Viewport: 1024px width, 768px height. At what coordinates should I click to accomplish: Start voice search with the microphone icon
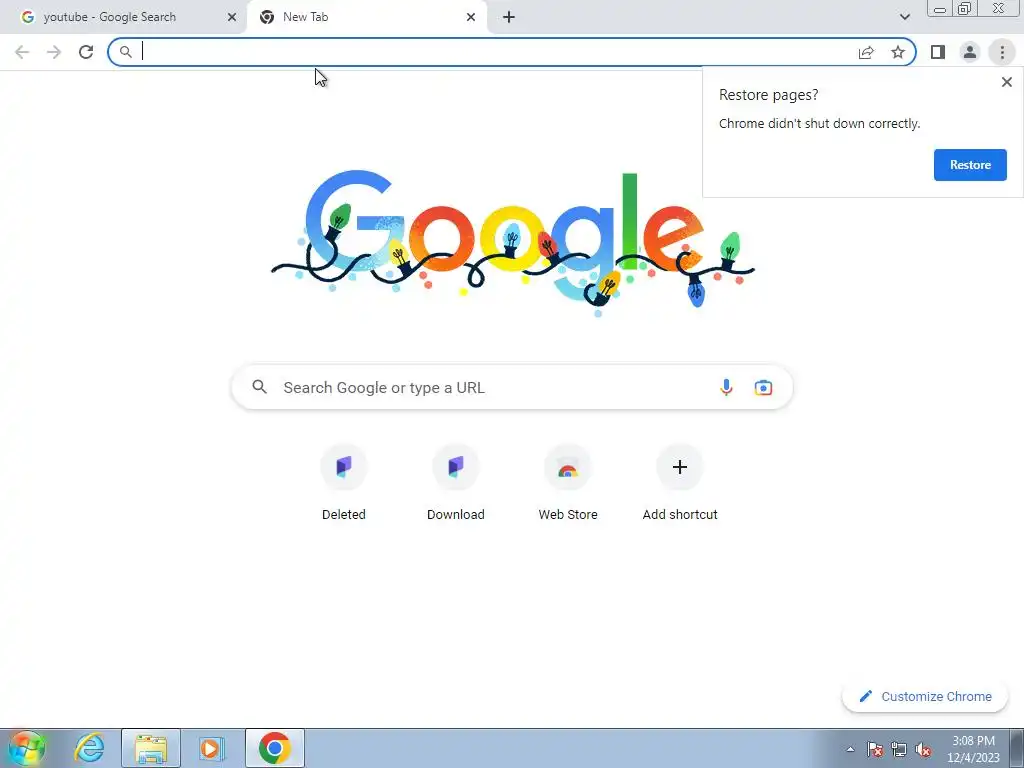726,387
